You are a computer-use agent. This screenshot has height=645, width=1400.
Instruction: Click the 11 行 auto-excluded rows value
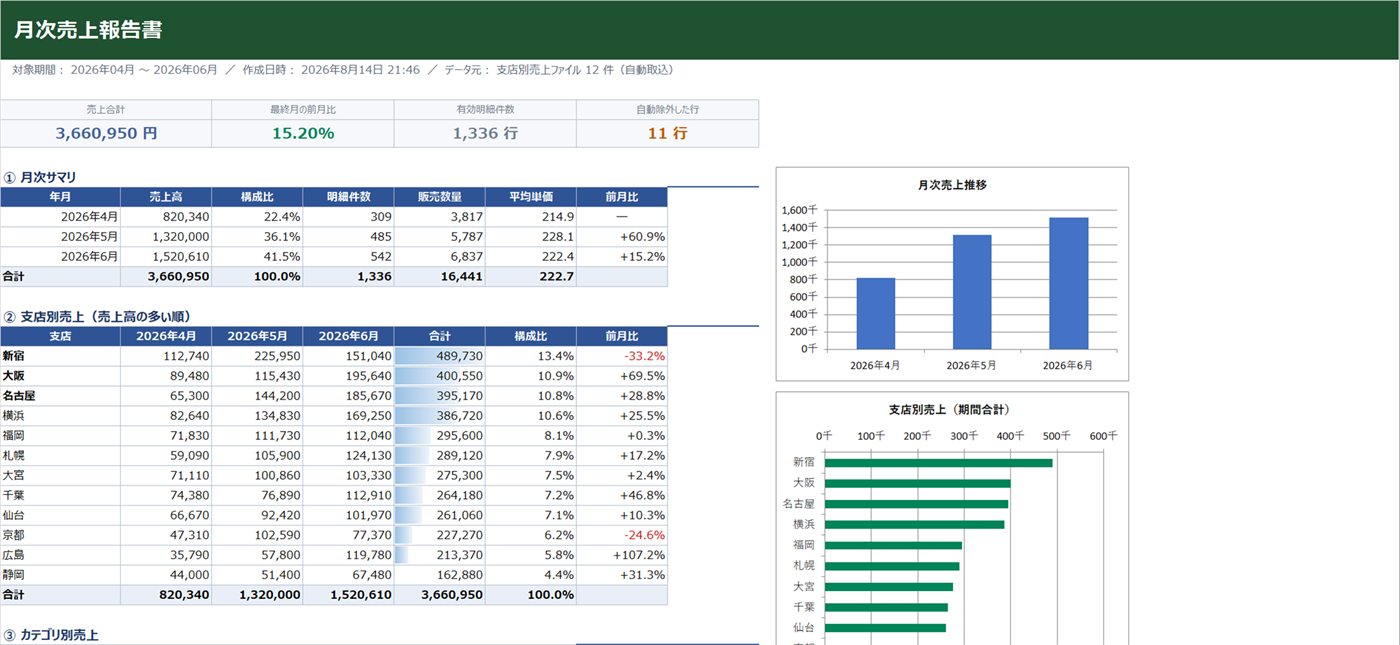click(x=667, y=133)
